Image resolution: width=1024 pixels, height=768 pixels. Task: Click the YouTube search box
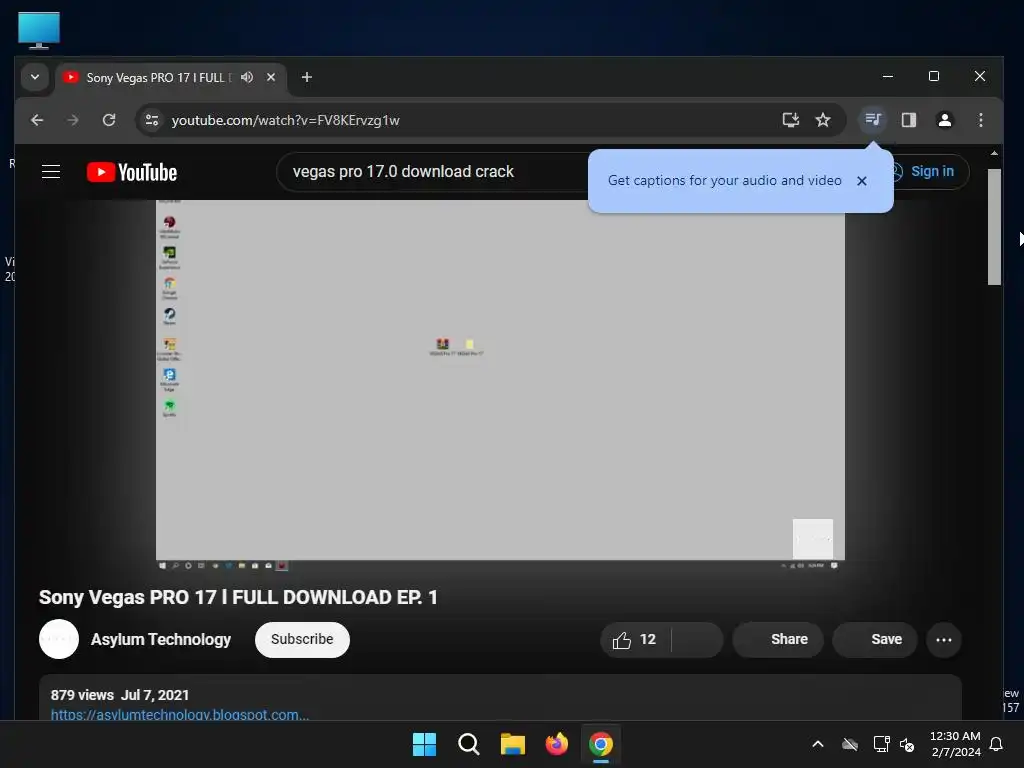coord(434,172)
